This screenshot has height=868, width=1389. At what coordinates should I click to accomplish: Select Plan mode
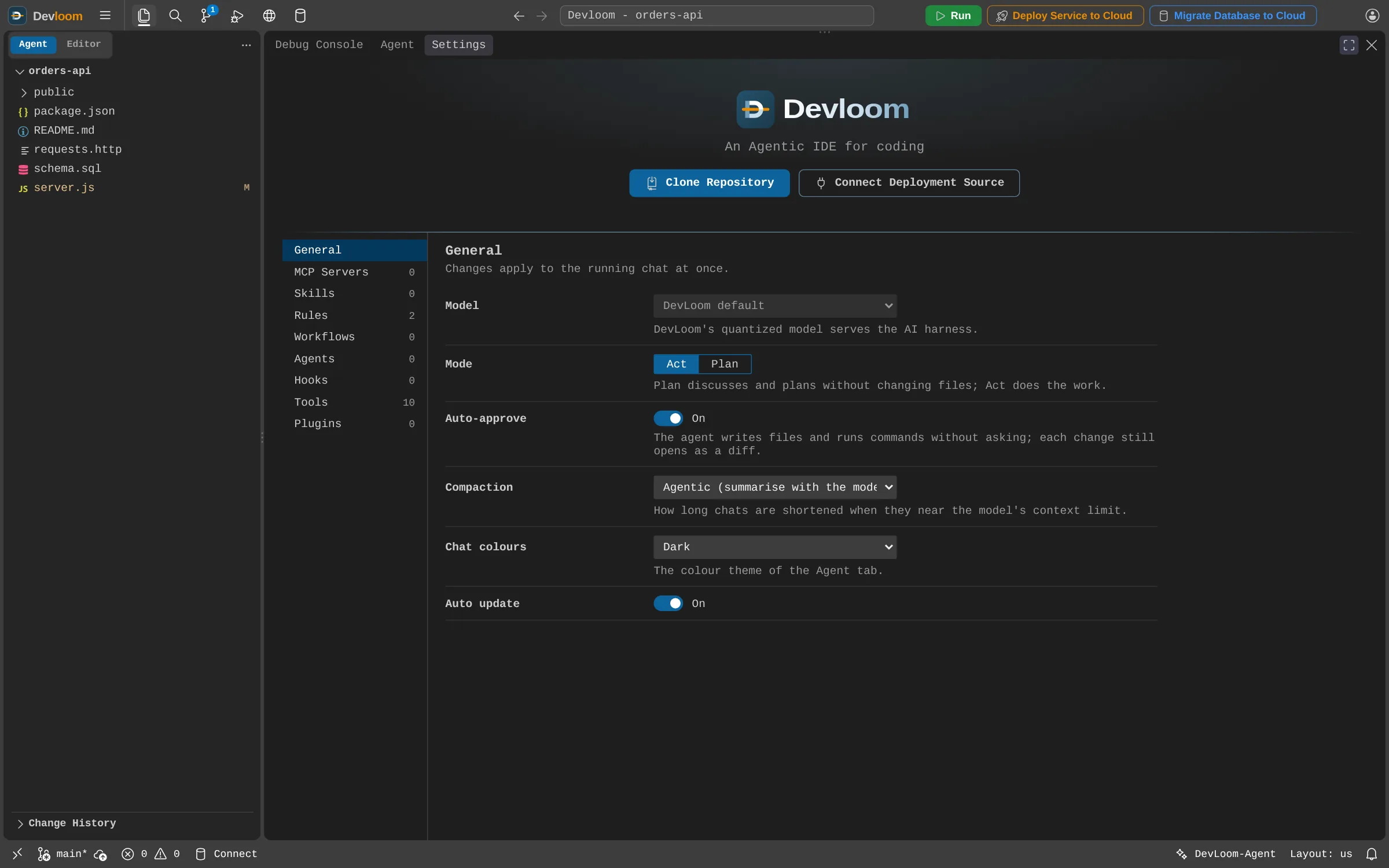(725, 364)
